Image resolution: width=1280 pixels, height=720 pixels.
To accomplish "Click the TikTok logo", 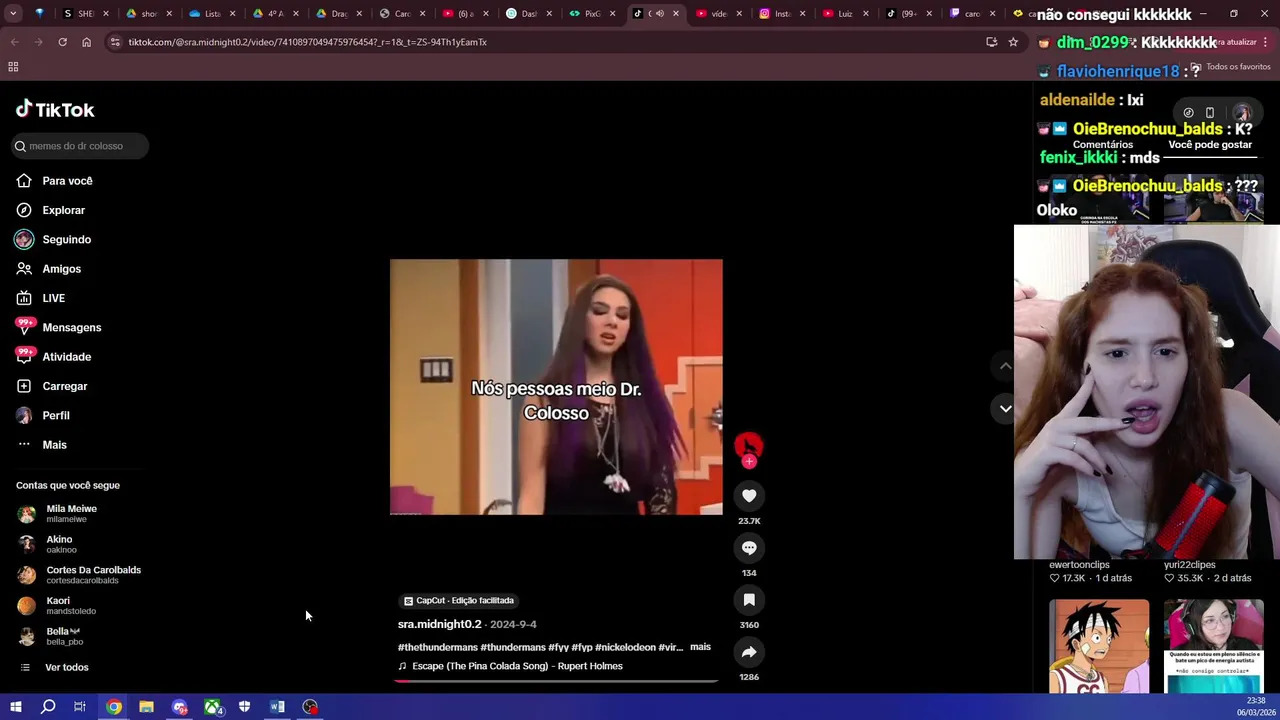I will (x=55, y=109).
